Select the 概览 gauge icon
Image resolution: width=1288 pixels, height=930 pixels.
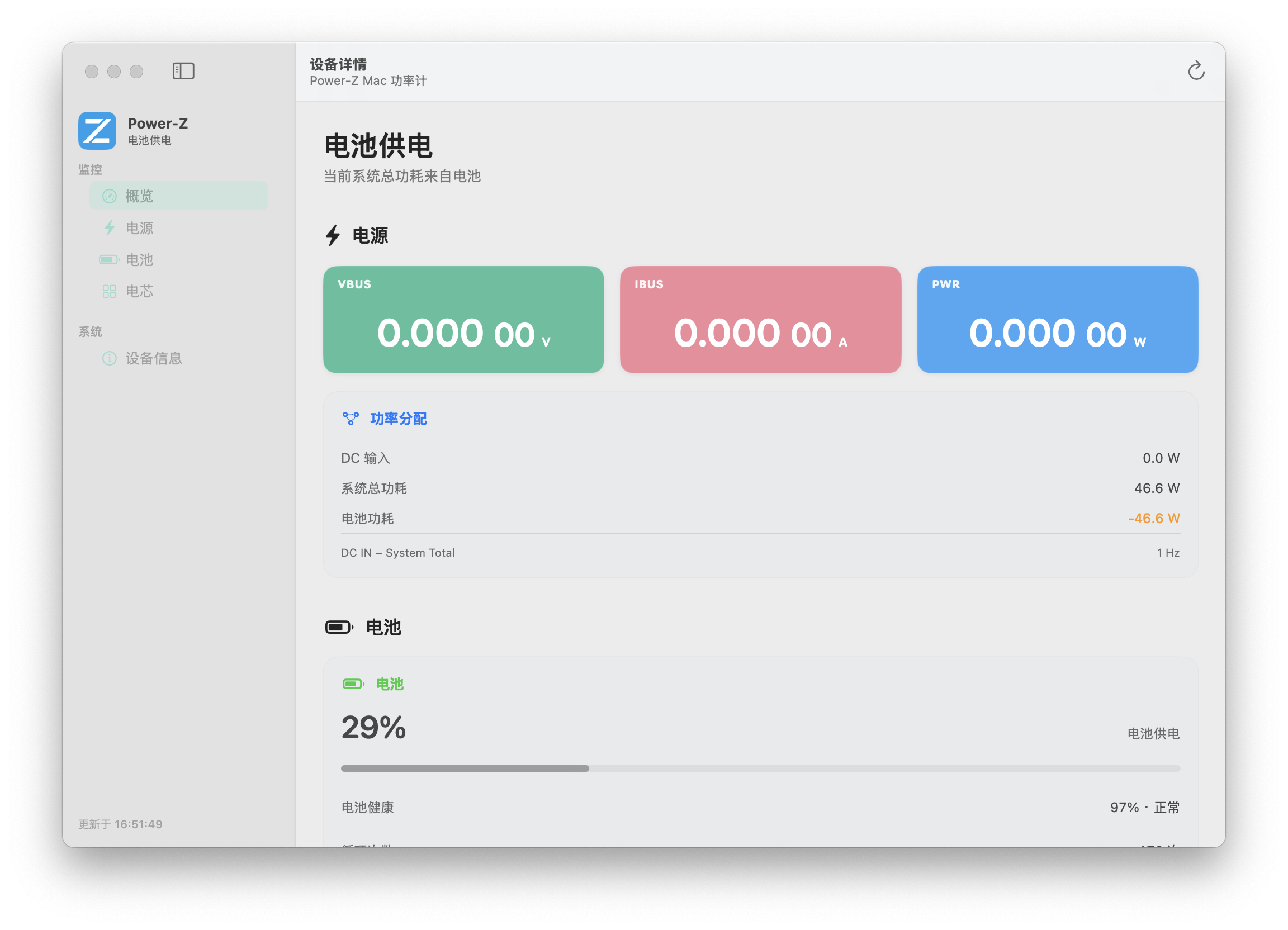[109, 196]
